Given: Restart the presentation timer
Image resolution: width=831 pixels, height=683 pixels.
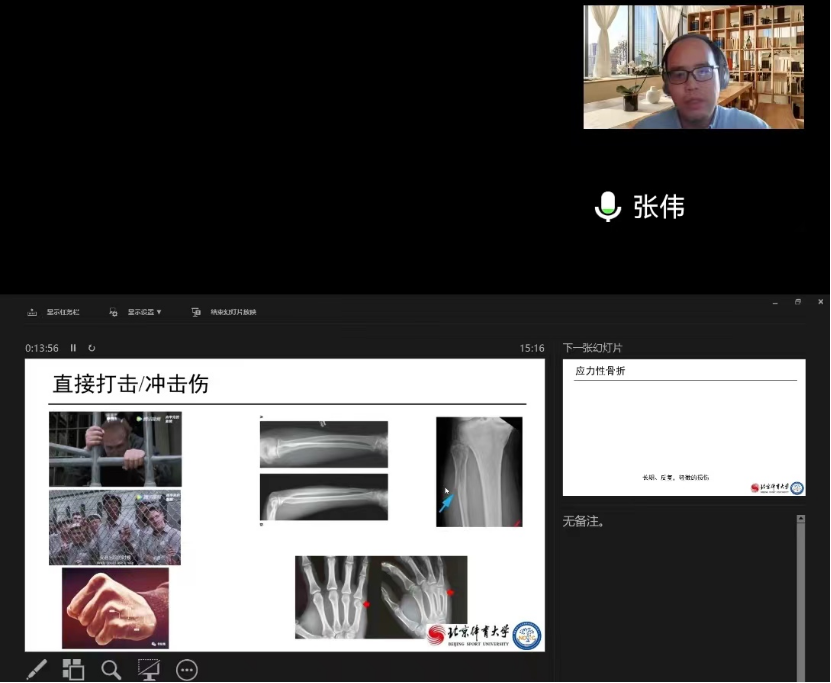Looking at the screenshot, I should tap(92, 348).
